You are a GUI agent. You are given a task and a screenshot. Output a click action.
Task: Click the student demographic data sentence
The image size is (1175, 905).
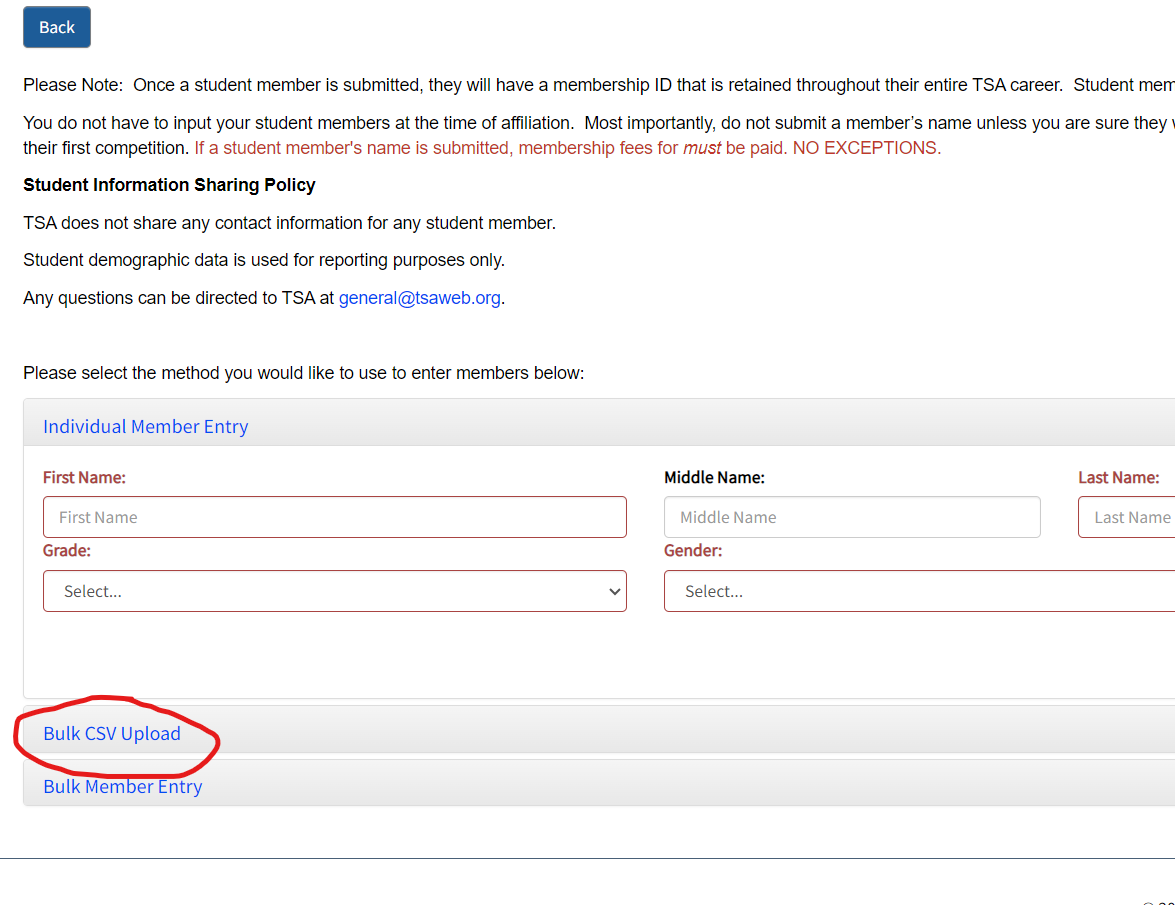[264, 260]
